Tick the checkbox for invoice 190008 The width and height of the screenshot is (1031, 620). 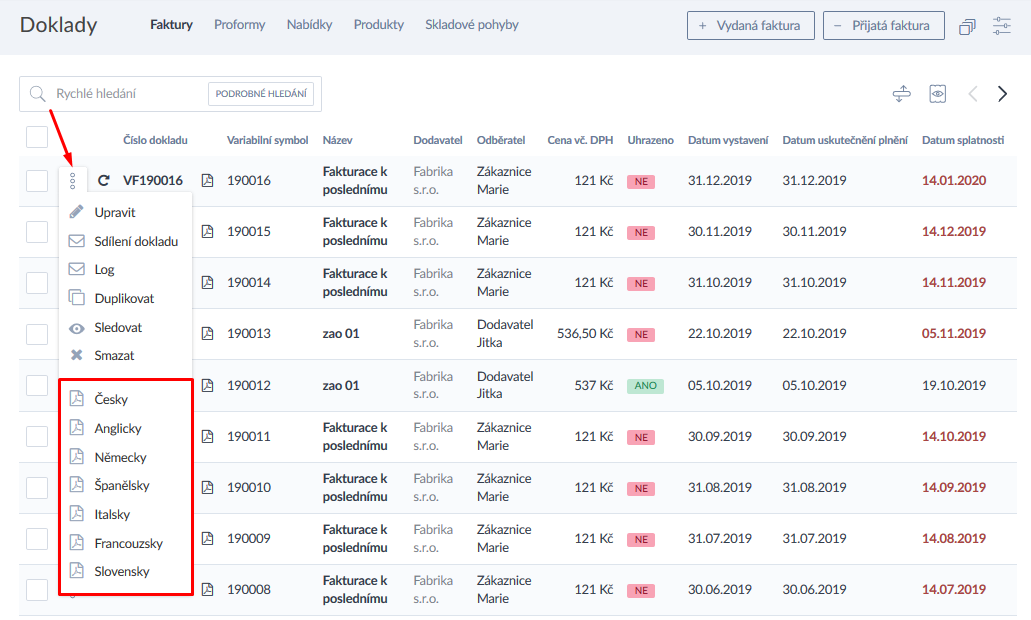tap(37, 590)
